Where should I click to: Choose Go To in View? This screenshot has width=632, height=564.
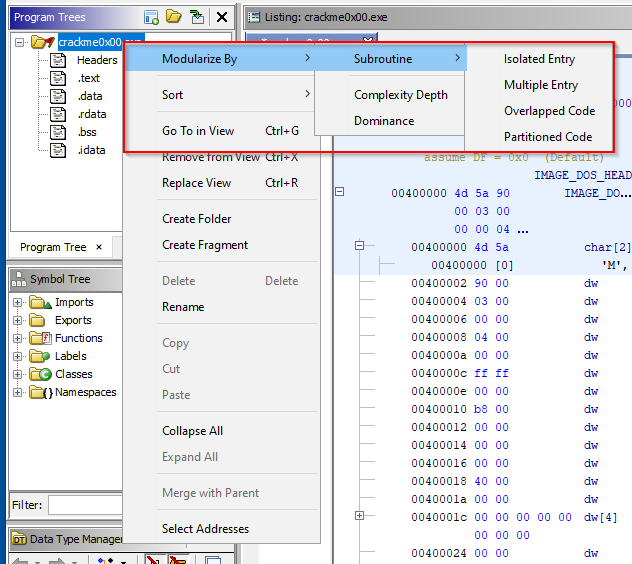tap(220, 131)
